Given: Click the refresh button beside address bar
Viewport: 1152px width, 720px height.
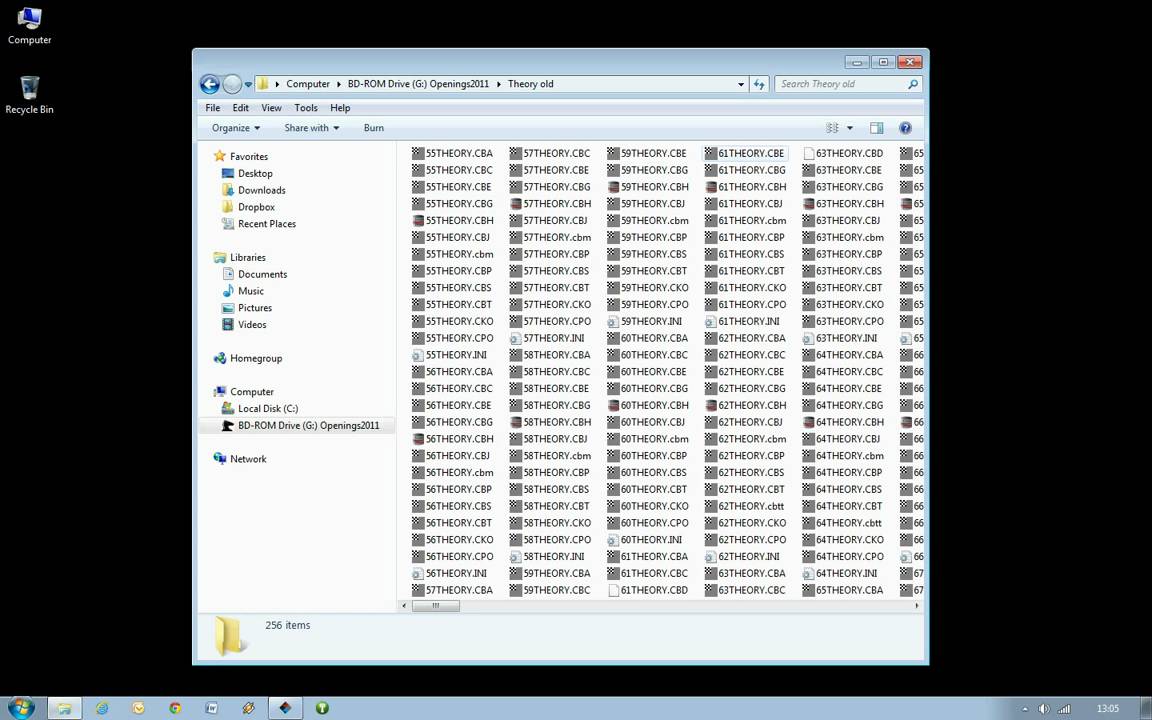Looking at the screenshot, I should tap(759, 84).
